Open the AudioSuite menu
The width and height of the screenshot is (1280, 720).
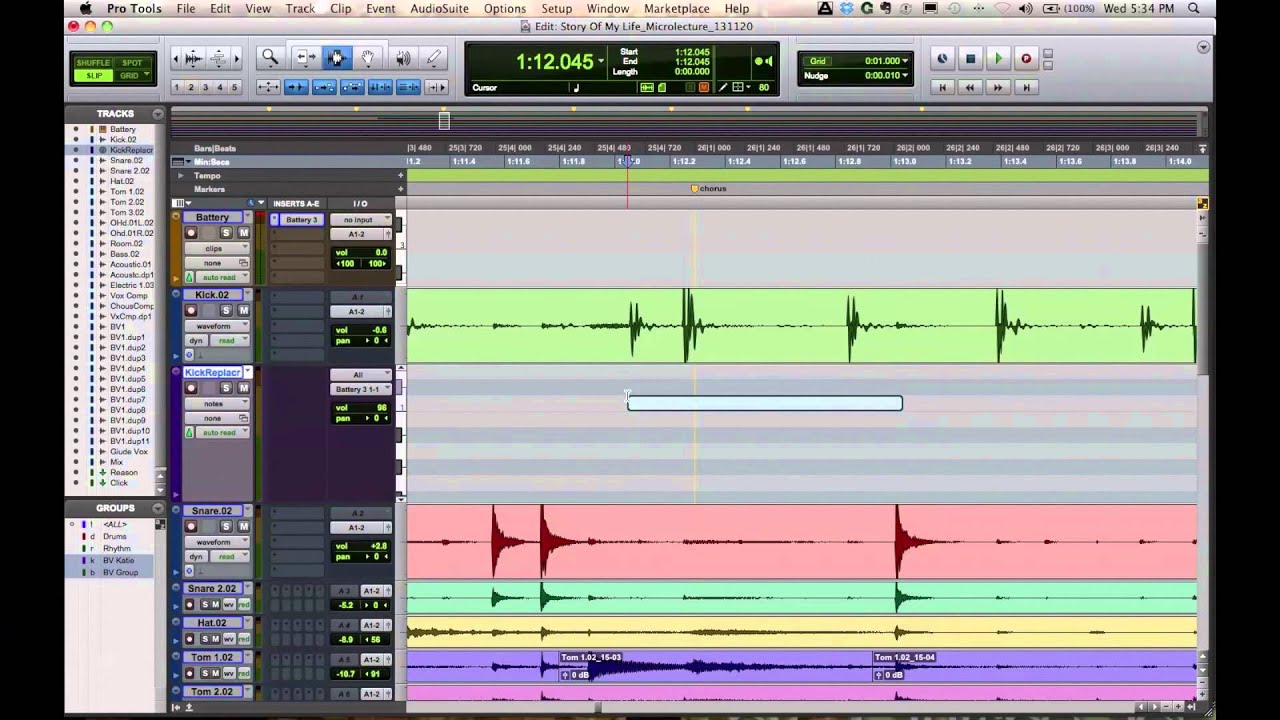coord(440,8)
